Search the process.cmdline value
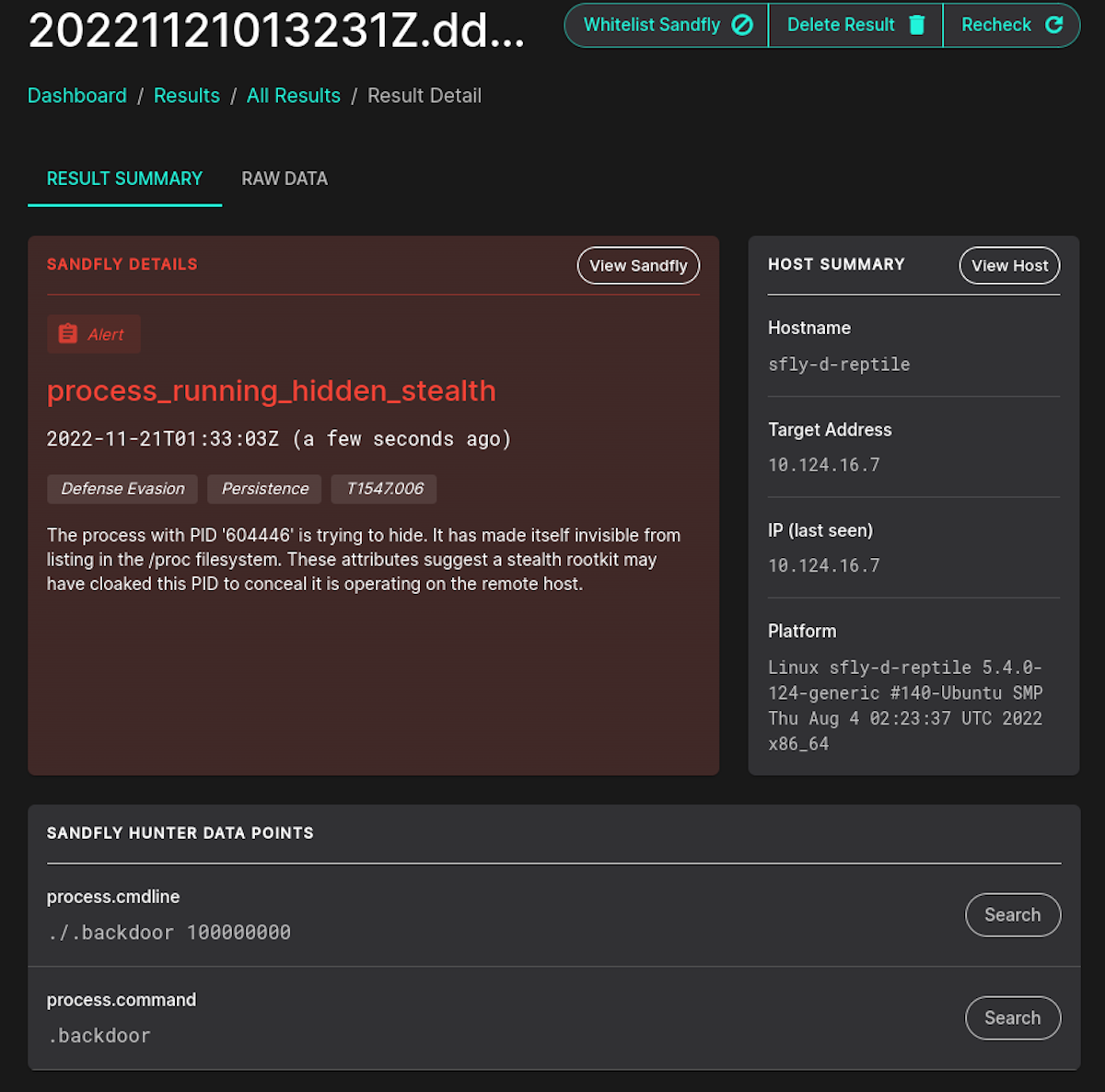Screen dimensions: 1105x1092 coord(1013,914)
